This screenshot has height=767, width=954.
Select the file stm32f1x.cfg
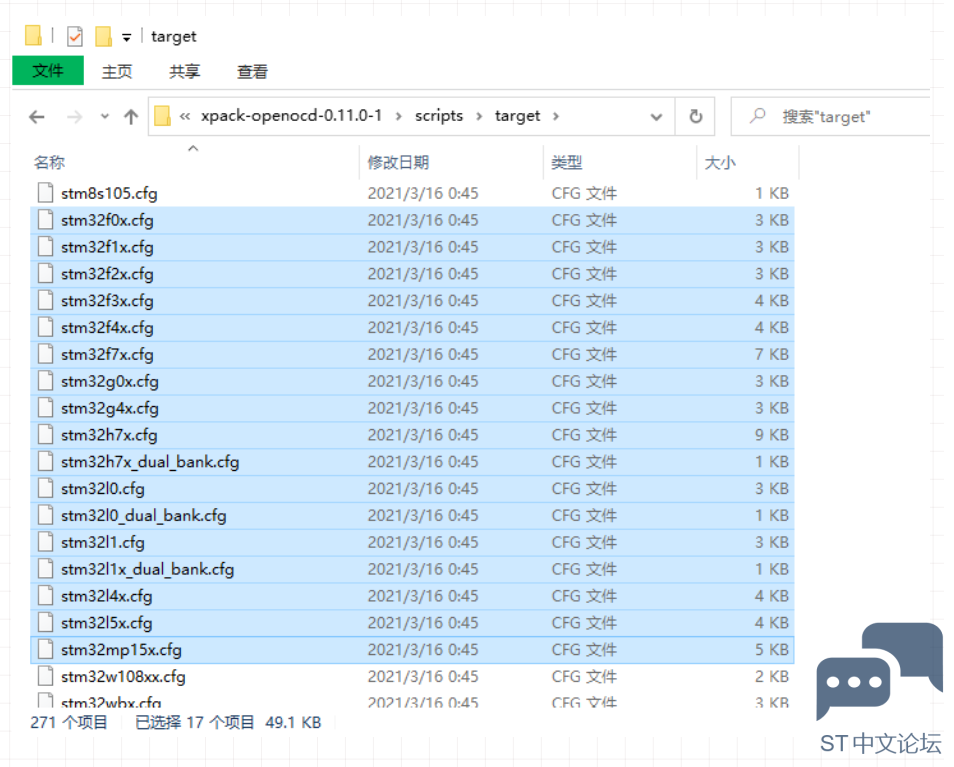(413, 247)
